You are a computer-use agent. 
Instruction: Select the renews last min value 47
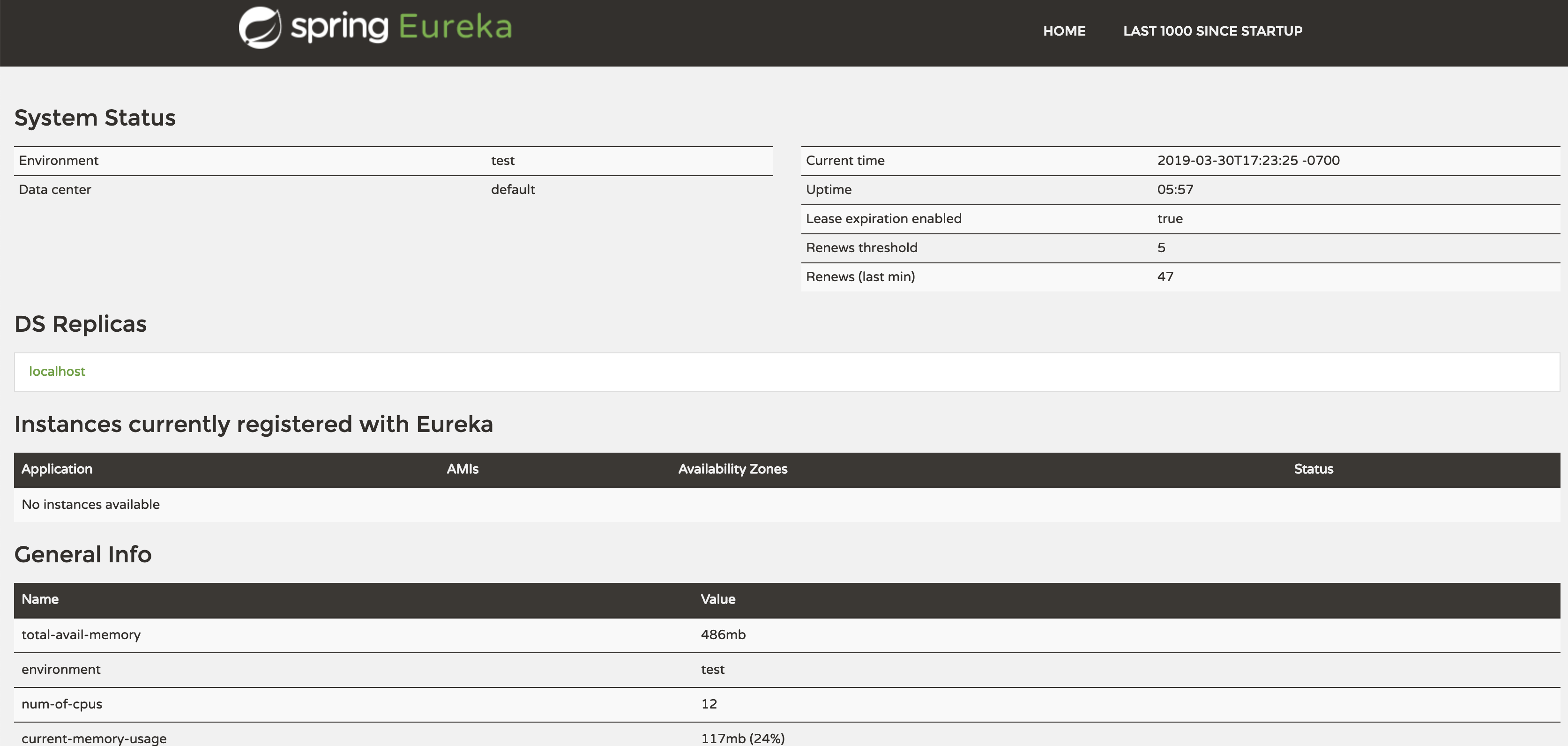pyautogui.click(x=1165, y=277)
